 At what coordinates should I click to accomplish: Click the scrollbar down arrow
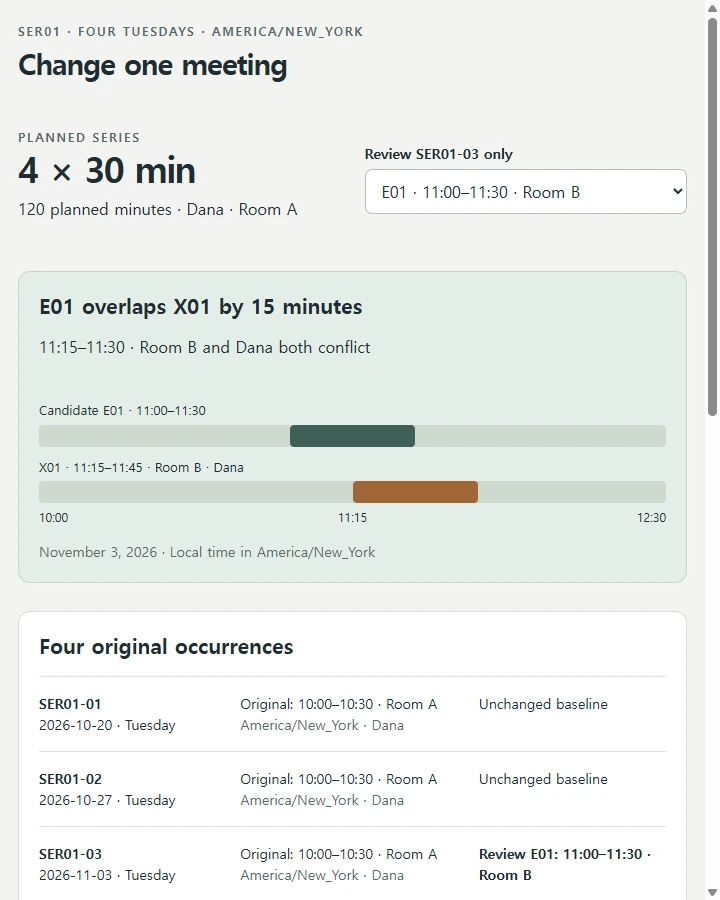(x=712, y=893)
